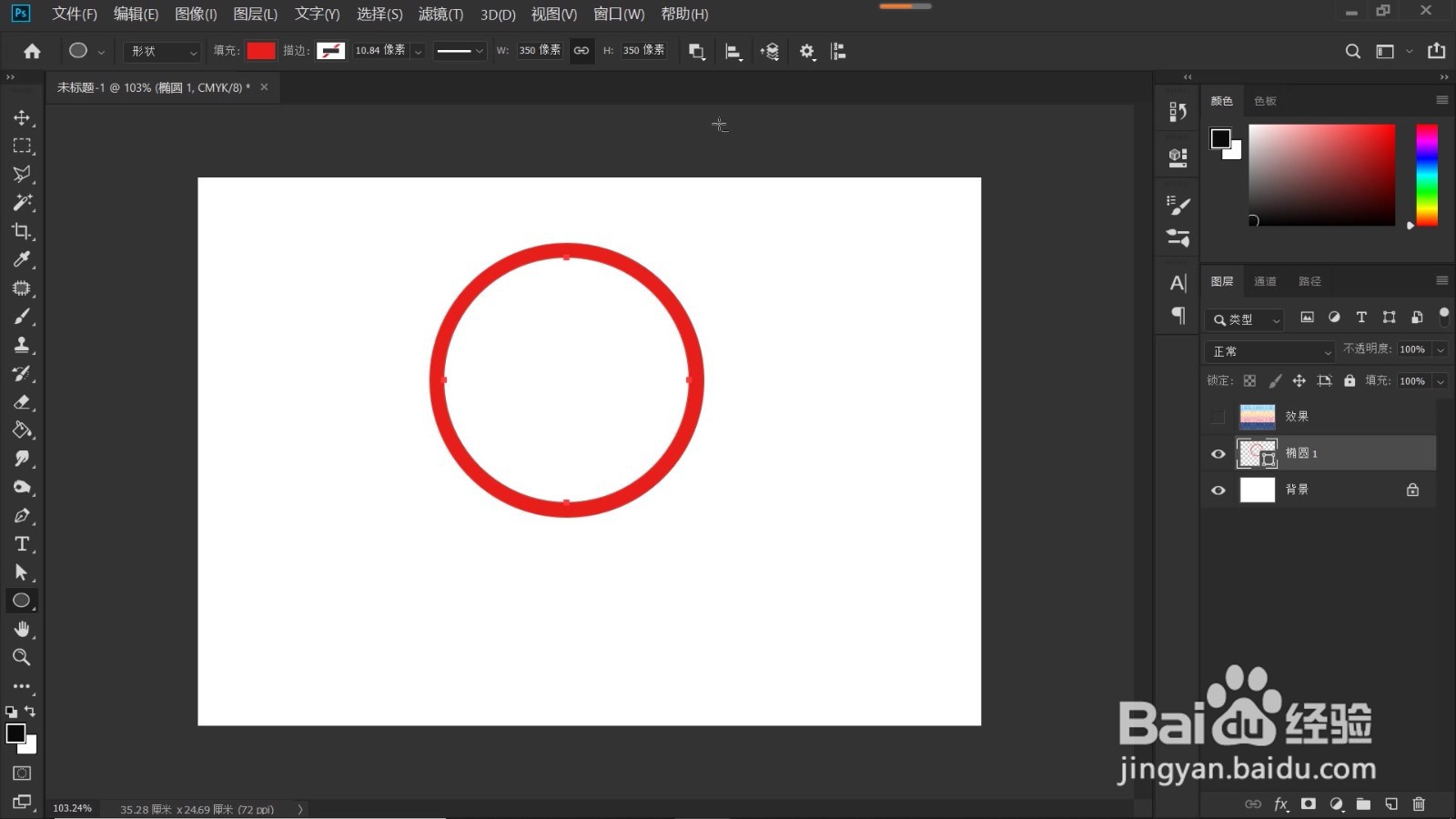Open the 文件(F) menu
Image resolution: width=1456 pixels, height=819 pixels.
pyautogui.click(x=75, y=14)
